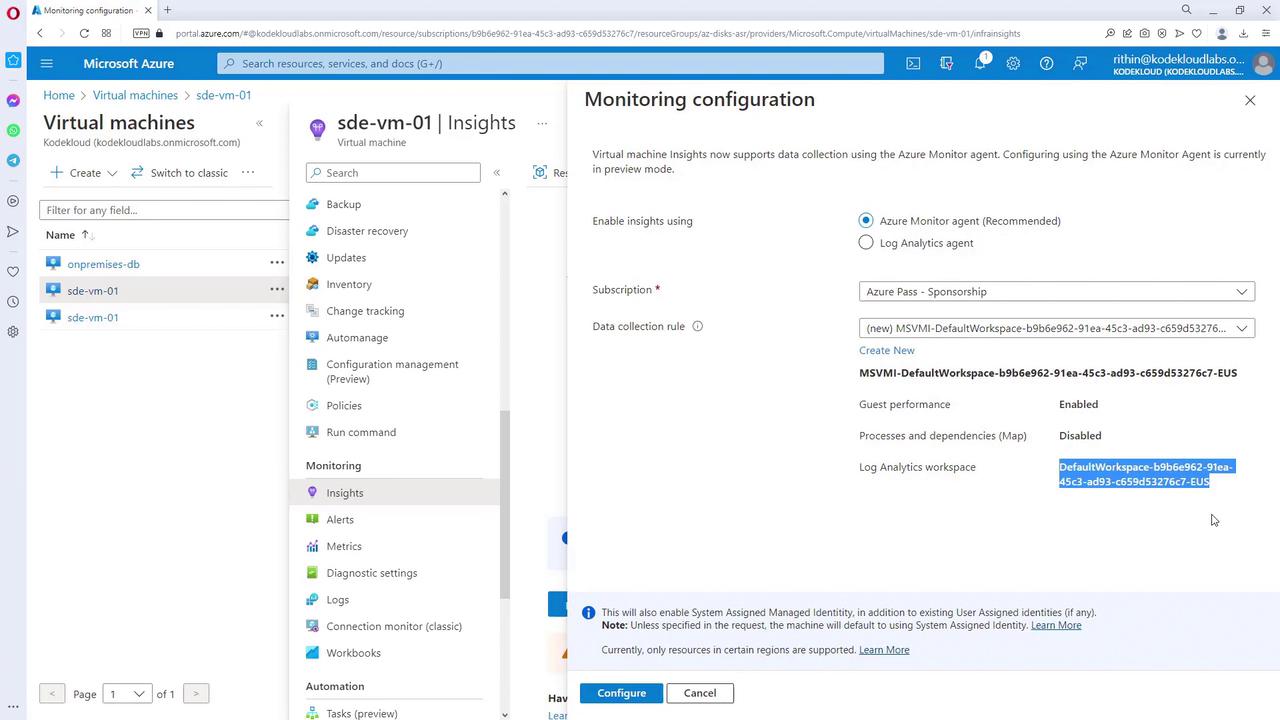The width and height of the screenshot is (1280, 720).
Task: Open Messenger in the Opera sidebar
Action: coord(13,101)
